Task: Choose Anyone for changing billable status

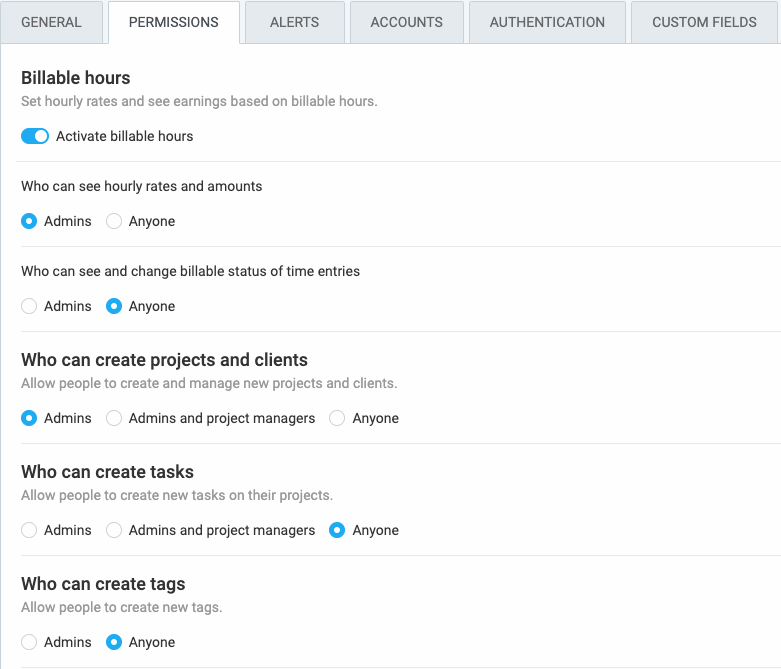Action: pos(115,306)
